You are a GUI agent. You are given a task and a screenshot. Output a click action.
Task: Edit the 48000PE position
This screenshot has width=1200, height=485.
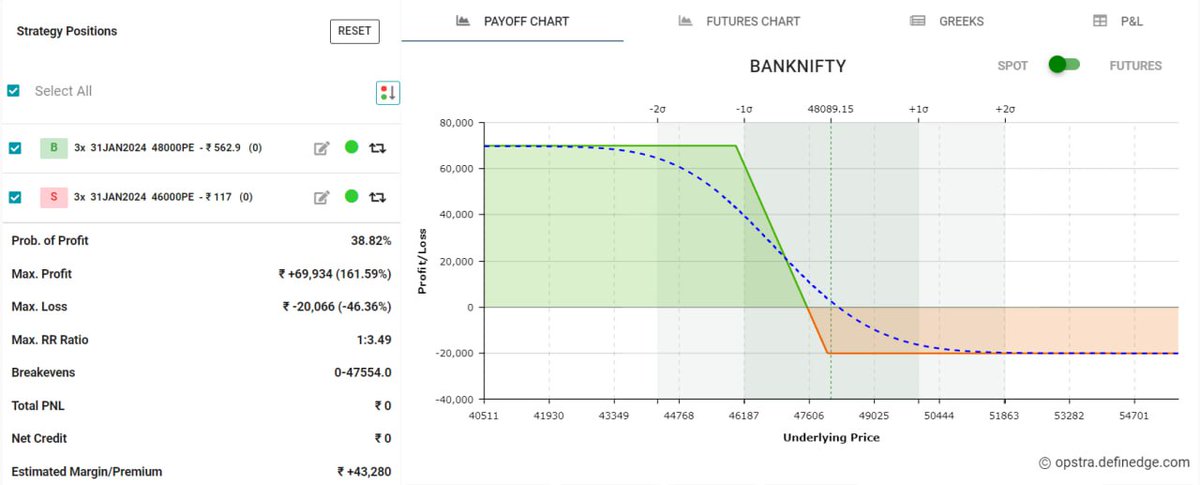(x=322, y=148)
